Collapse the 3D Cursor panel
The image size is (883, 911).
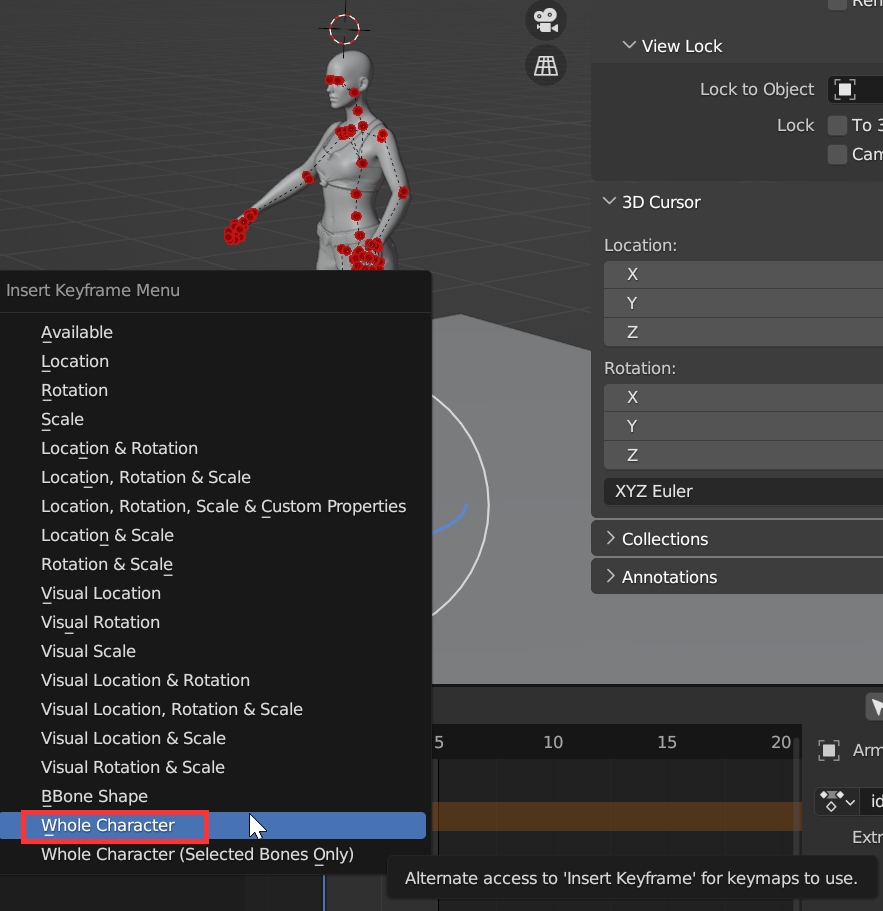[x=610, y=202]
